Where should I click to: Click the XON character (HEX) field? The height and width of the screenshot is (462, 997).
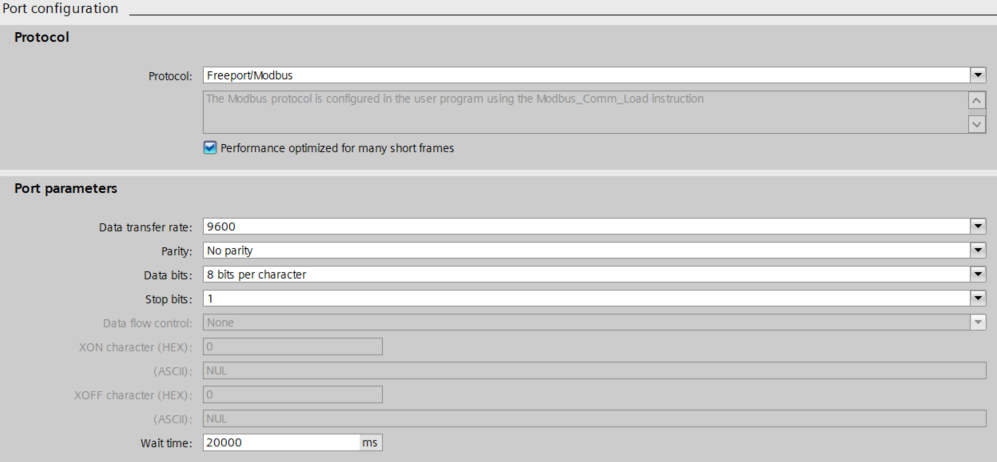click(293, 346)
